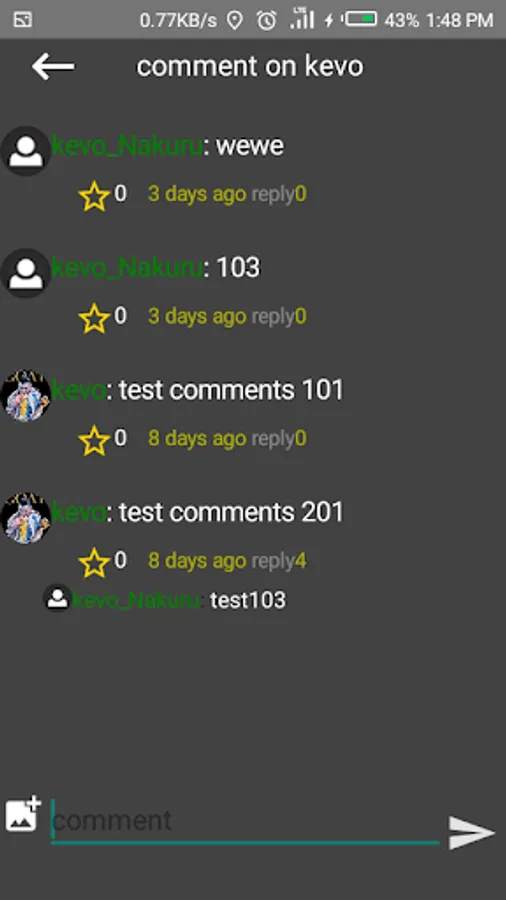The image size is (506, 900).
Task: Focus the comment text field
Action: [245, 821]
